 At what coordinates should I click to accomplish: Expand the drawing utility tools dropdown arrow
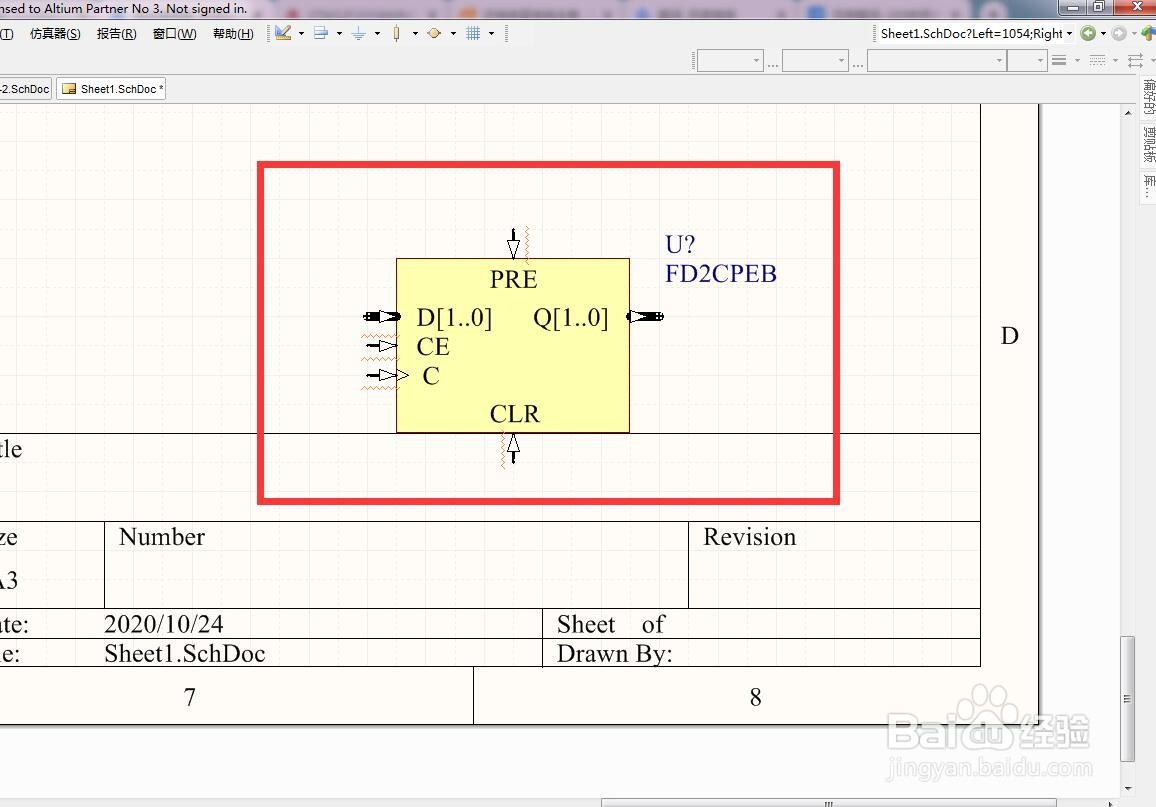coord(302,33)
